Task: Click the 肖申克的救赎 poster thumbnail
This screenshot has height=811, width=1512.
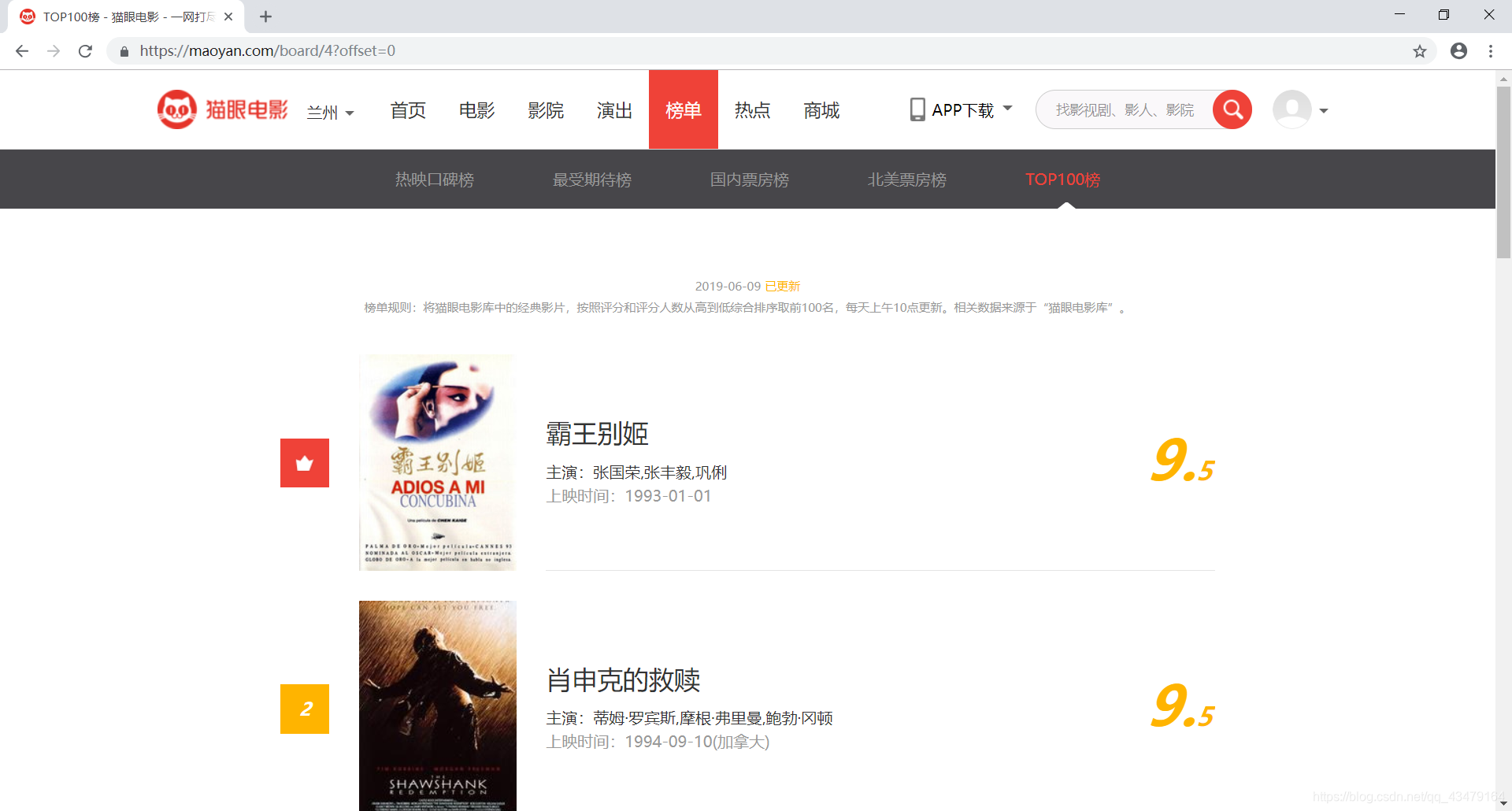Action: point(438,705)
